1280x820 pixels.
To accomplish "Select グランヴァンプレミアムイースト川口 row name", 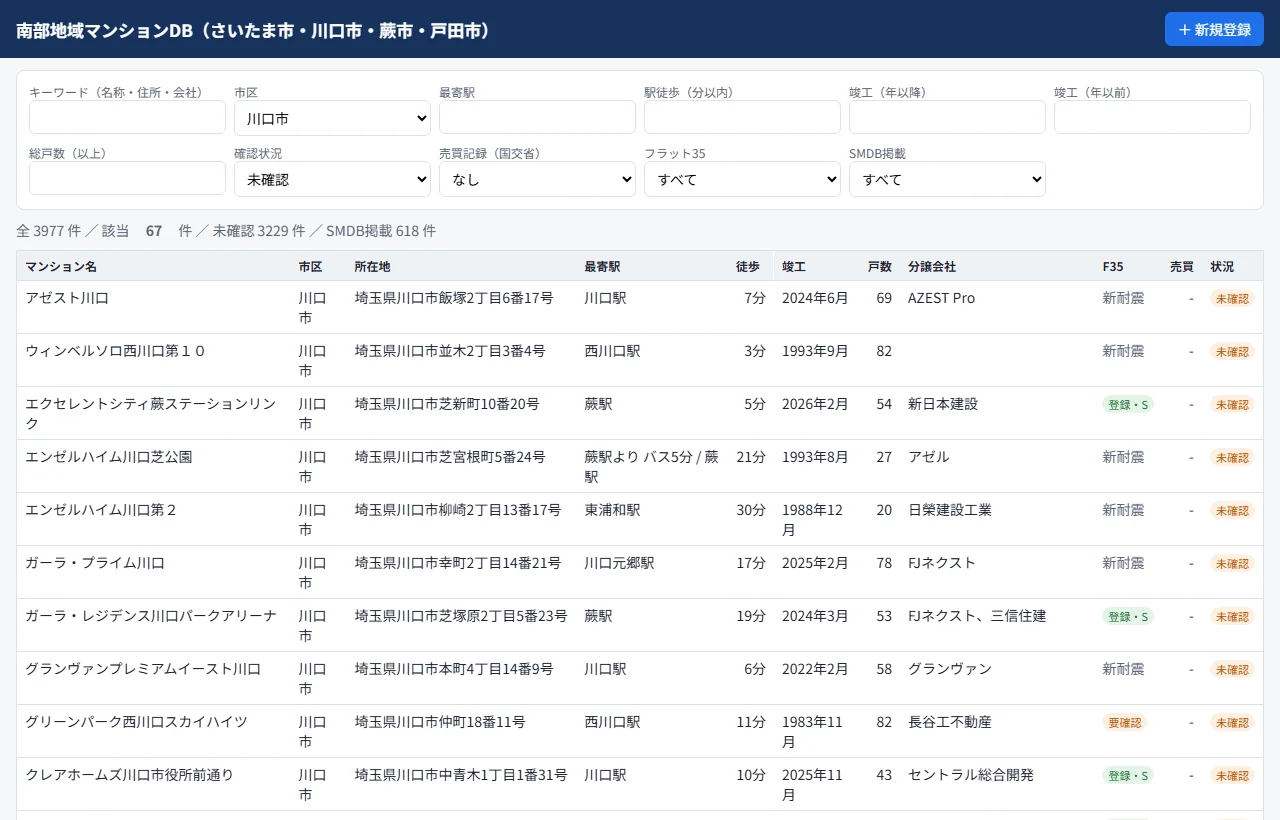I will pos(143,669).
